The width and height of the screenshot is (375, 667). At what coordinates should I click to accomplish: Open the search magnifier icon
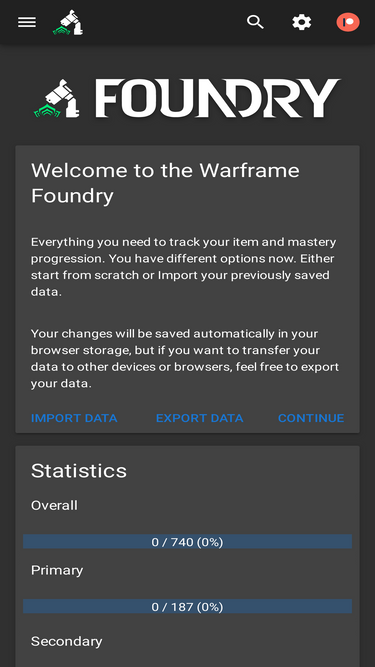(x=255, y=22)
